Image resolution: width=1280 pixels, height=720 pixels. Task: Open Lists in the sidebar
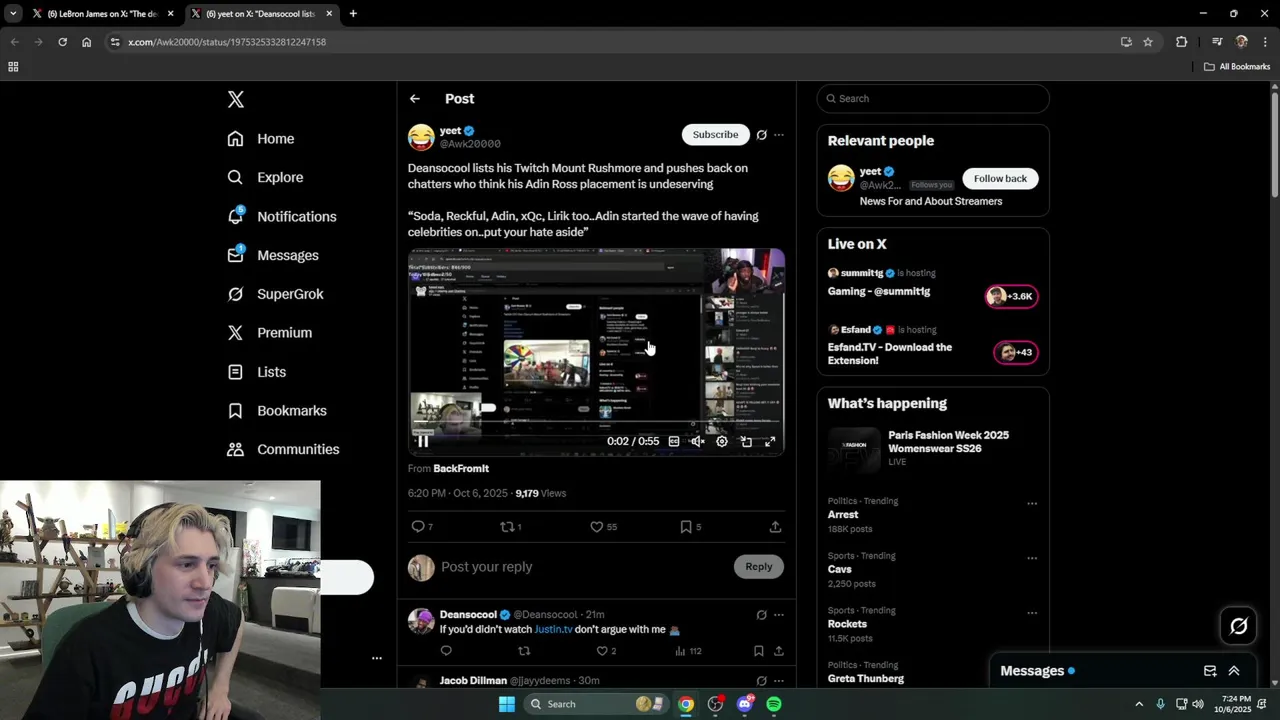[257, 372]
